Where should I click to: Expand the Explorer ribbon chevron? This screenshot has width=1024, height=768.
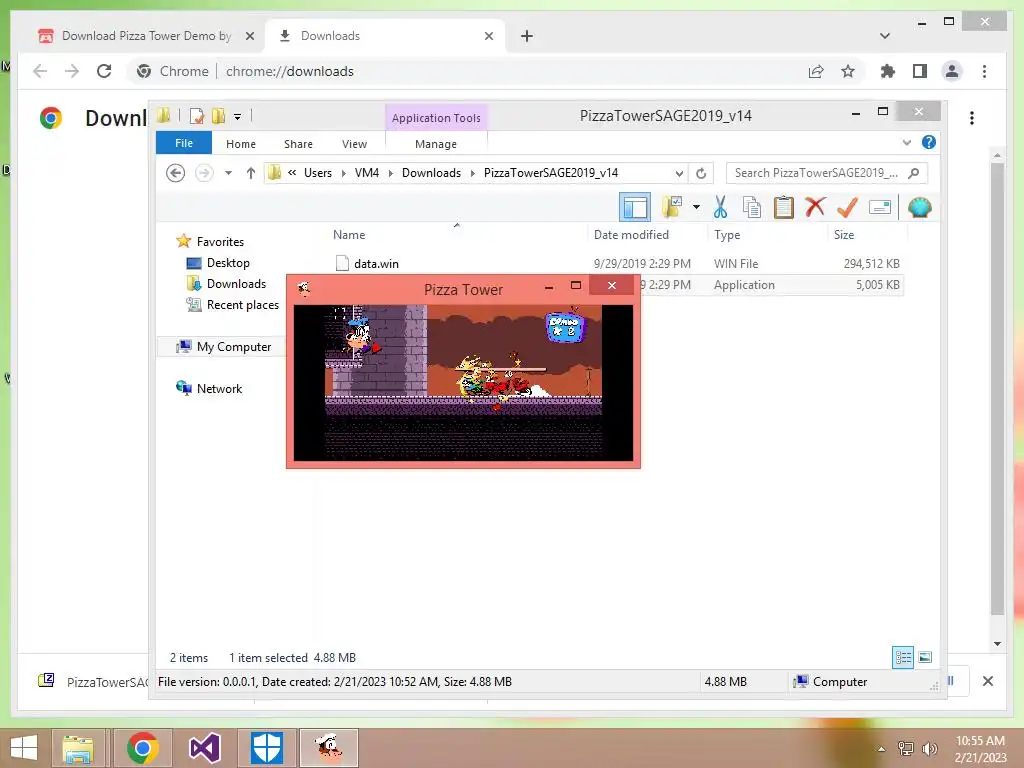[x=906, y=142]
